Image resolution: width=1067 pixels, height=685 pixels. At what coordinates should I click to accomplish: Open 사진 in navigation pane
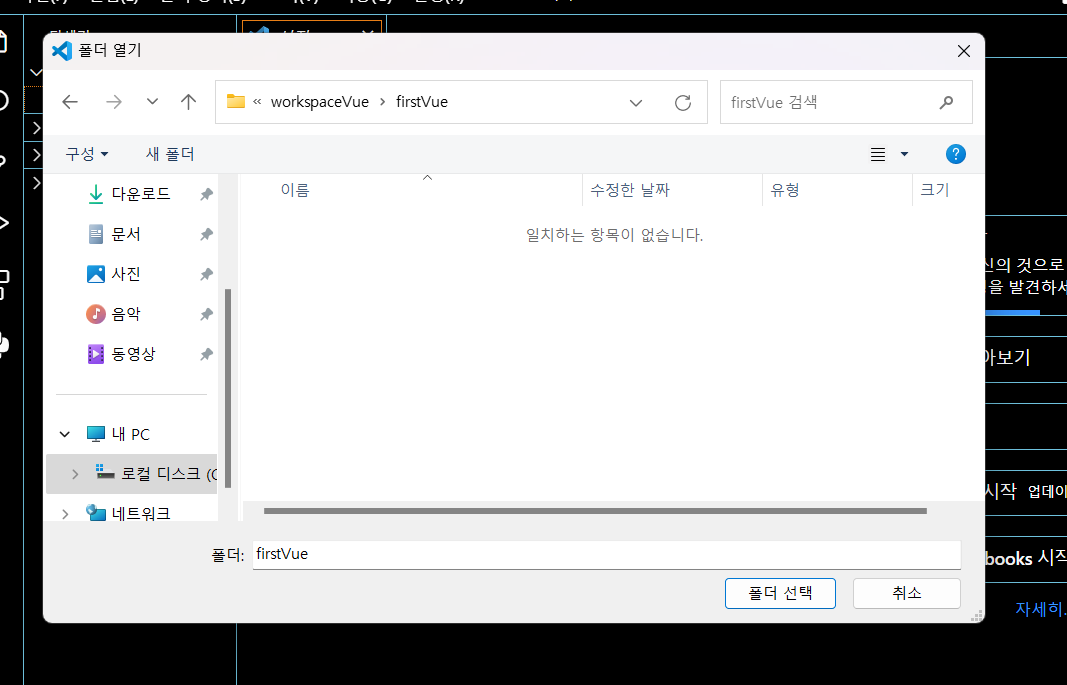tap(126, 274)
